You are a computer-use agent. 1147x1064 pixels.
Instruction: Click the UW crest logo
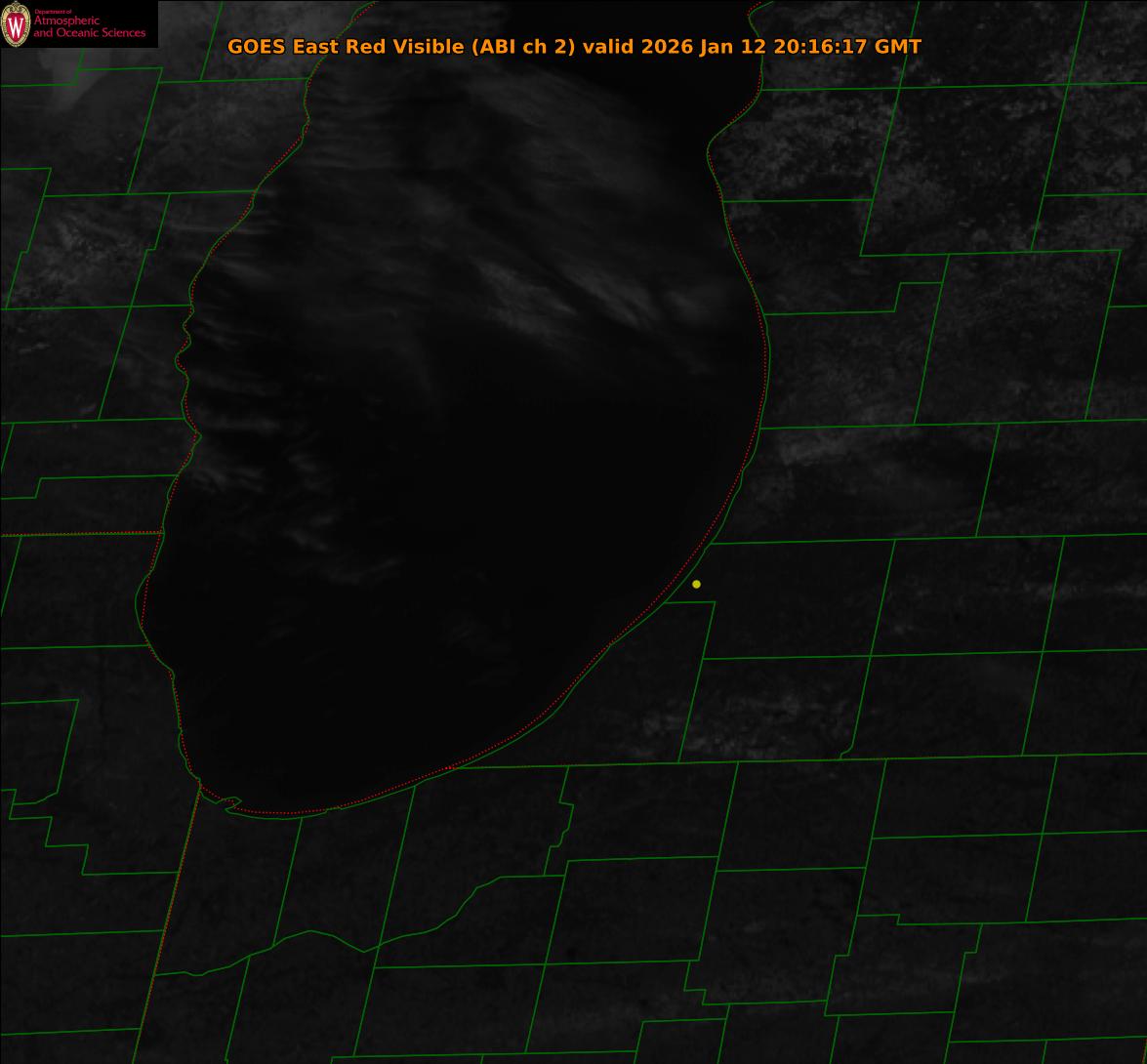click(x=16, y=23)
